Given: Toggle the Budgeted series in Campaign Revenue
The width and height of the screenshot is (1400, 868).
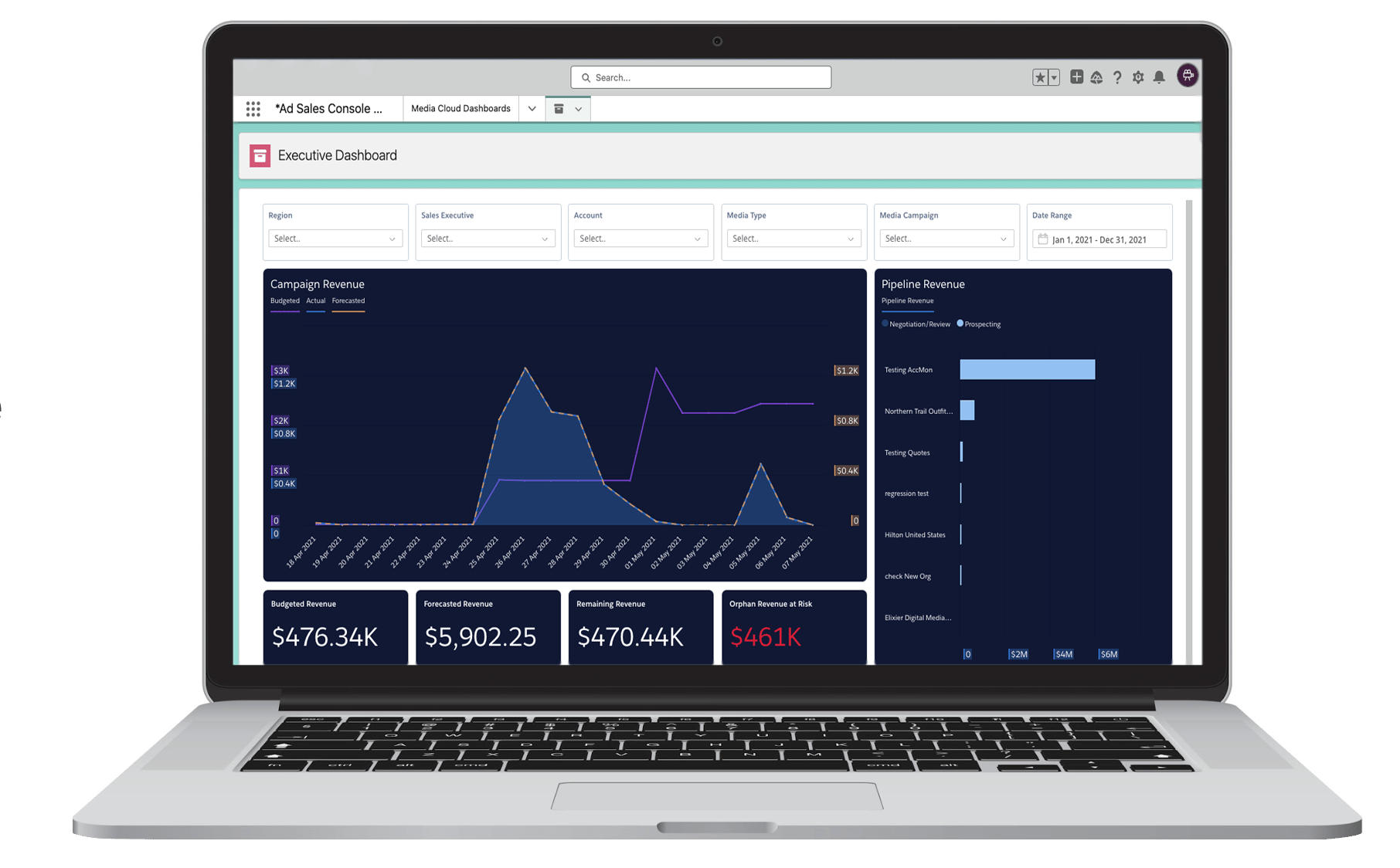Looking at the screenshot, I should pyautogui.click(x=284, y=301).
